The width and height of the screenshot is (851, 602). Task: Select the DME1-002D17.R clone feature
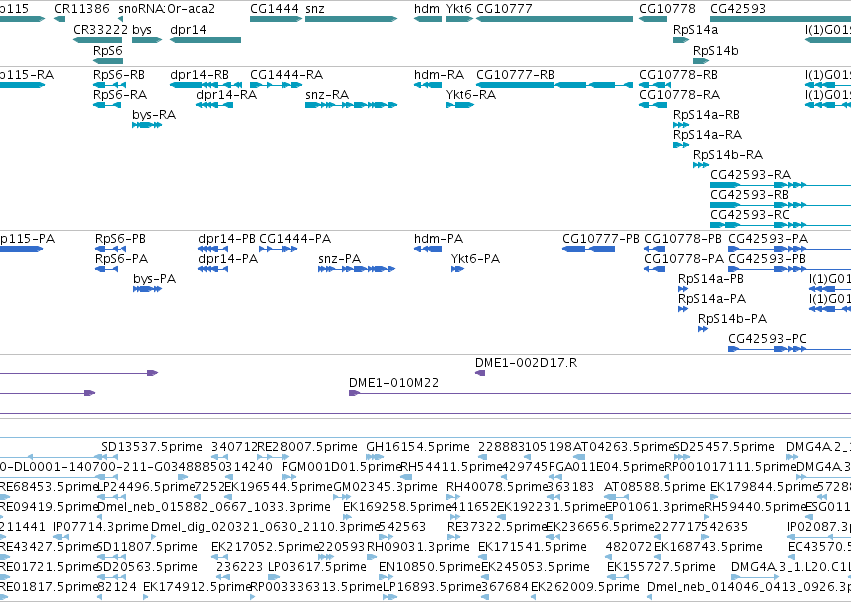480,372
